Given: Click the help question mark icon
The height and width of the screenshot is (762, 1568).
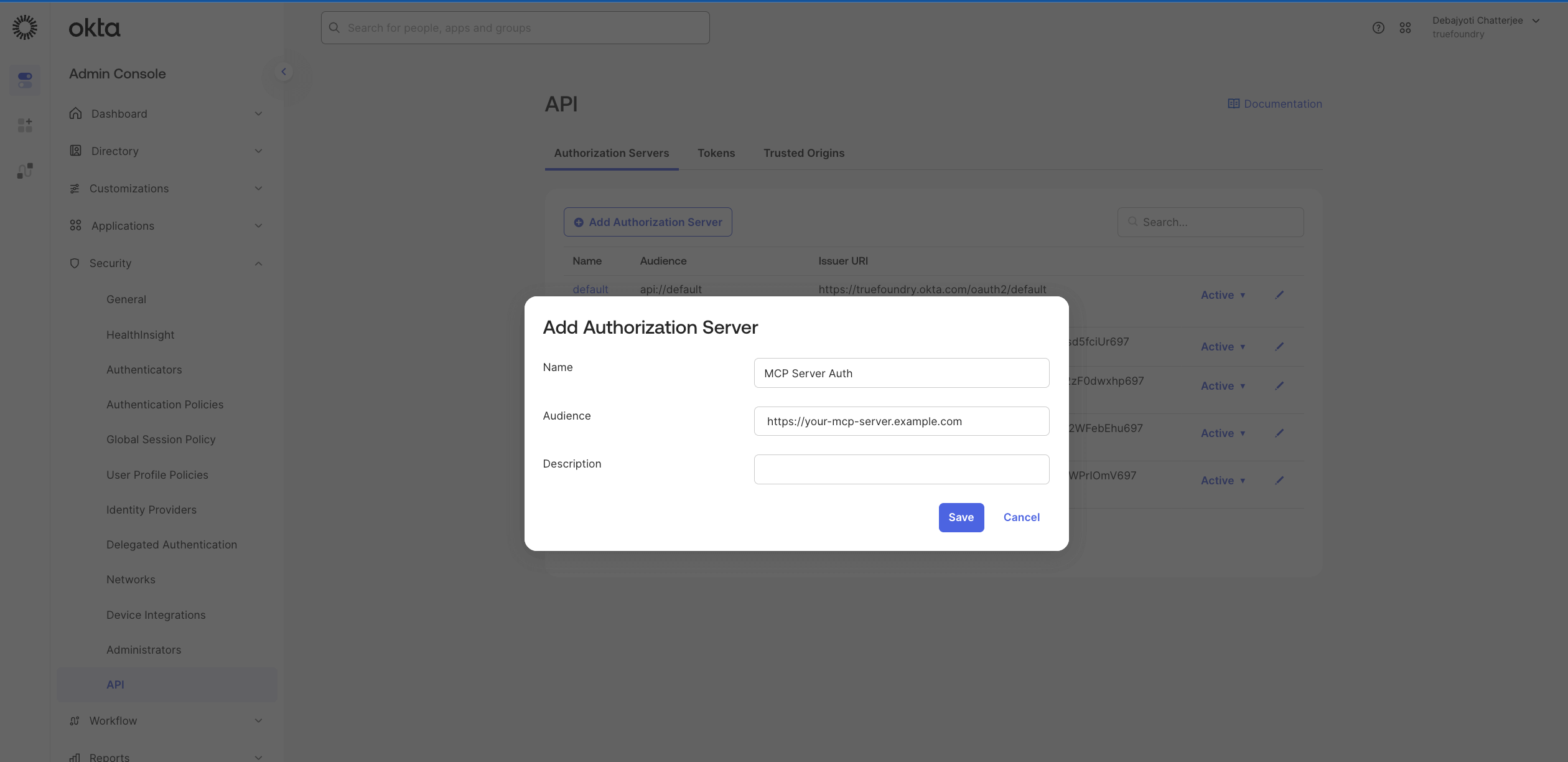Looking at the screenshot, I should 1378,28.
